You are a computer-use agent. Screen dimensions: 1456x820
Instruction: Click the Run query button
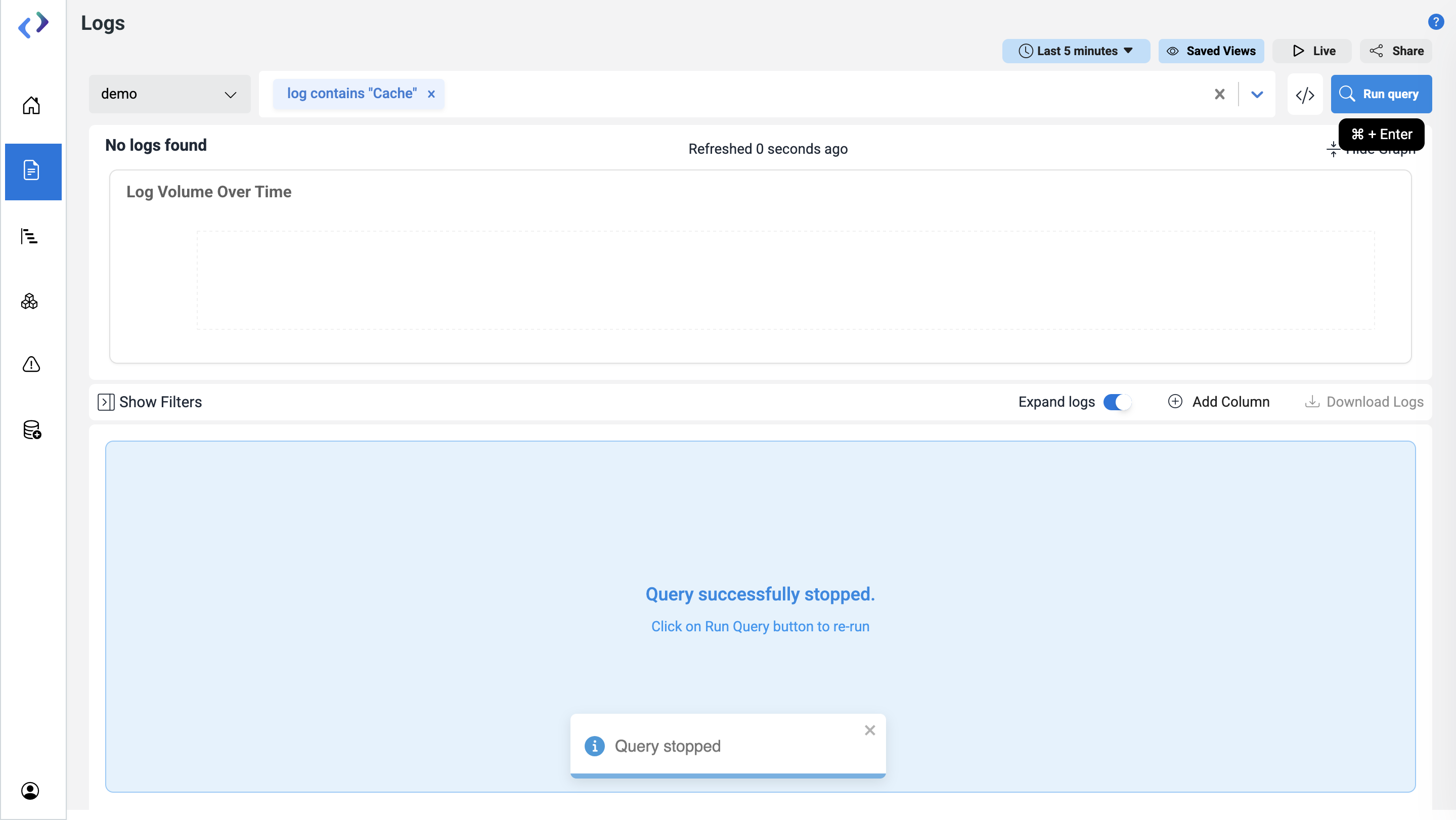coord(1380,94)
